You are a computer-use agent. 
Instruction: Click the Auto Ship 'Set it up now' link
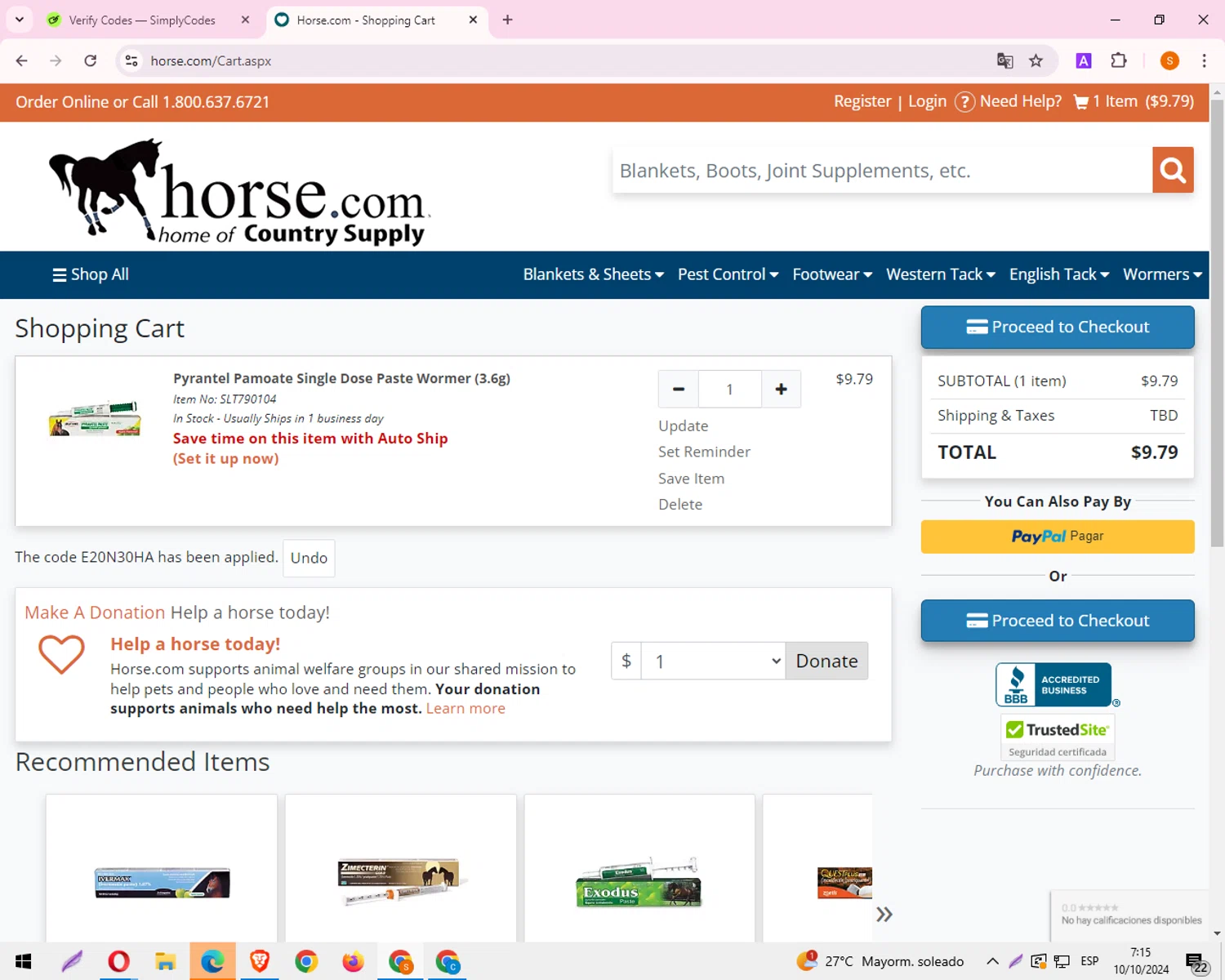pos(226,459)
